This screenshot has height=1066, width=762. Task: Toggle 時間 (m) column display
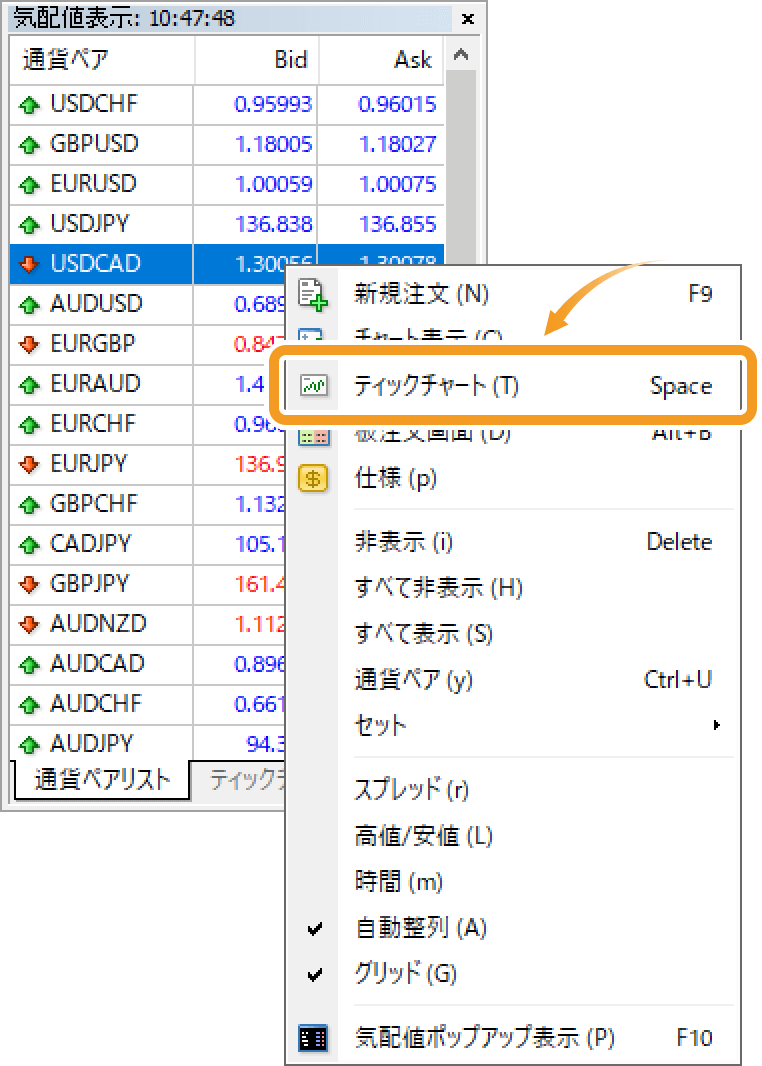point(513,882)
